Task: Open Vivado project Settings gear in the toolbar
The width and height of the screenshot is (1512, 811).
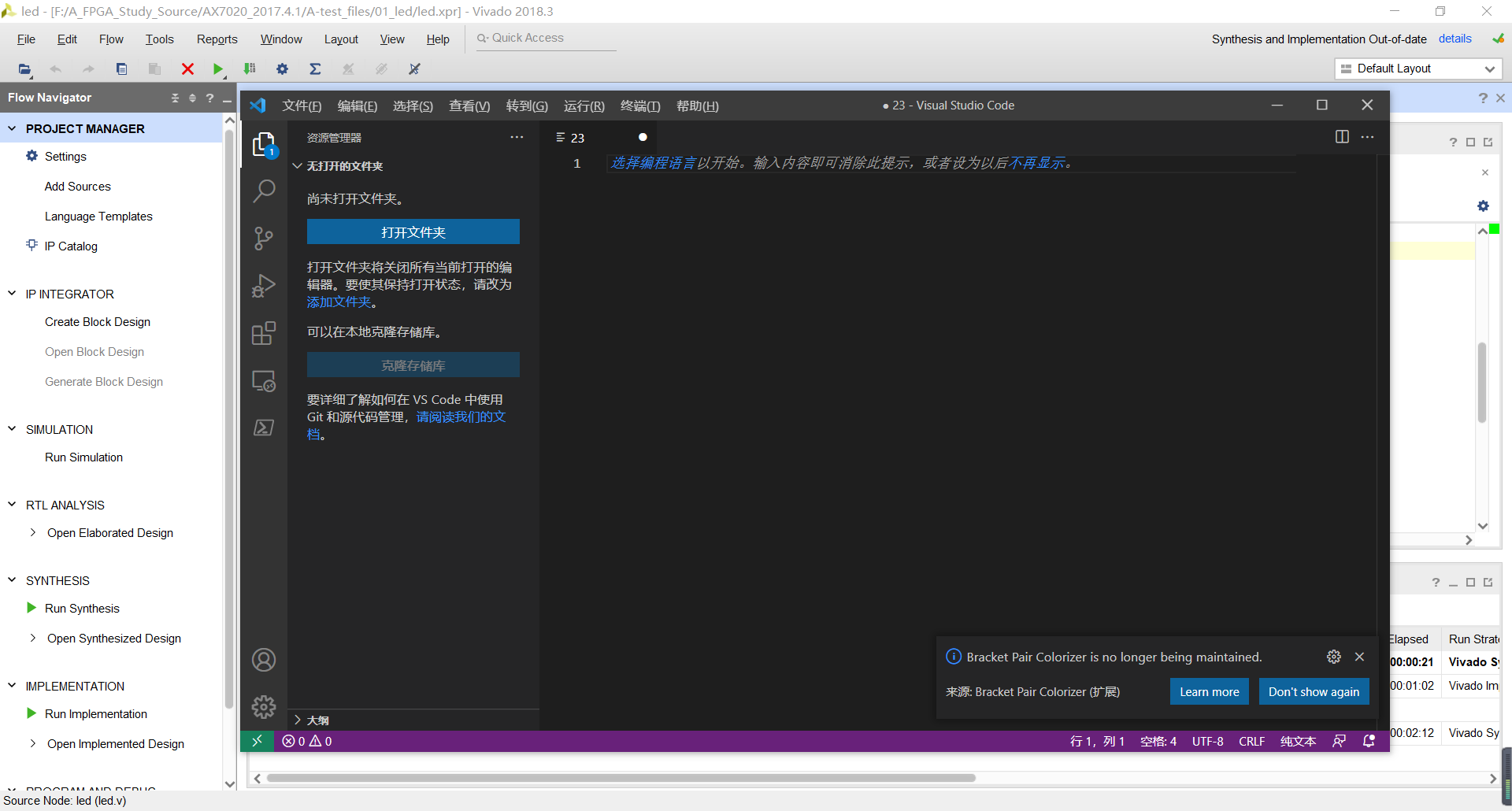Action: [282, 69]
